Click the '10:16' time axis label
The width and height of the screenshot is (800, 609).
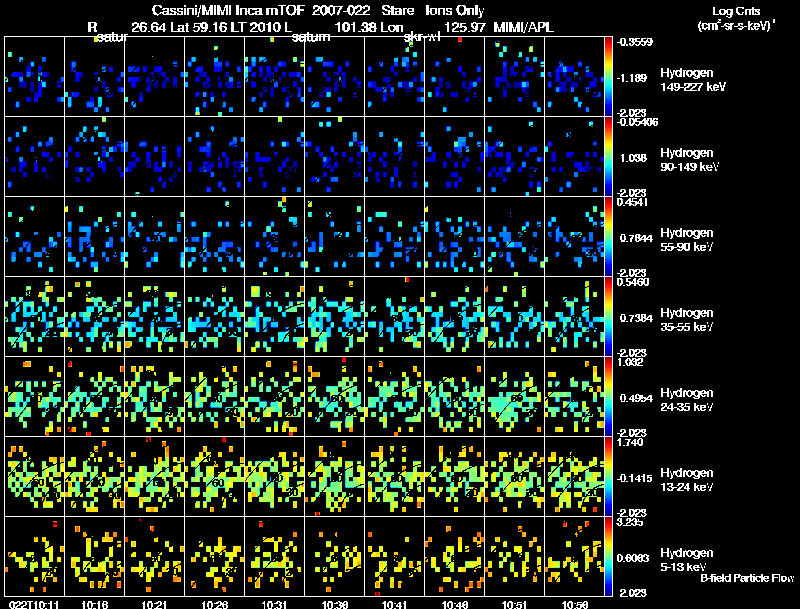[x=94, y=604]
